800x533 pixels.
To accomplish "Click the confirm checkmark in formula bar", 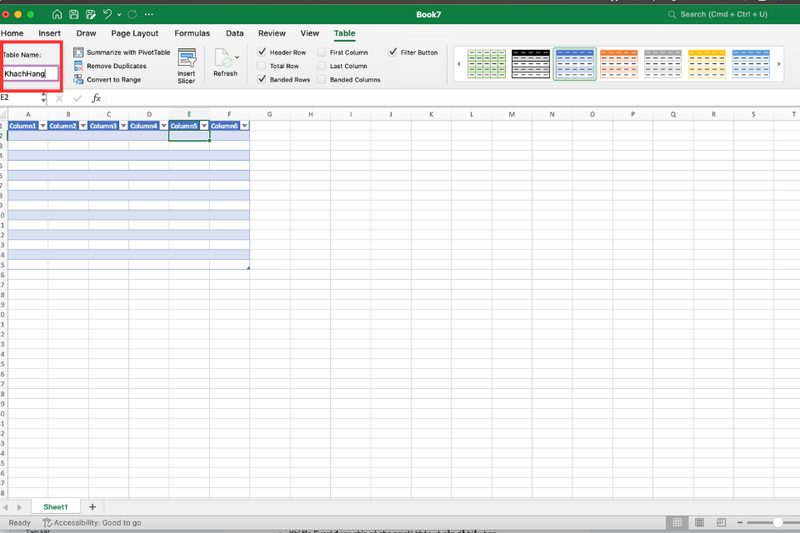I will click(x=78, y=98).
